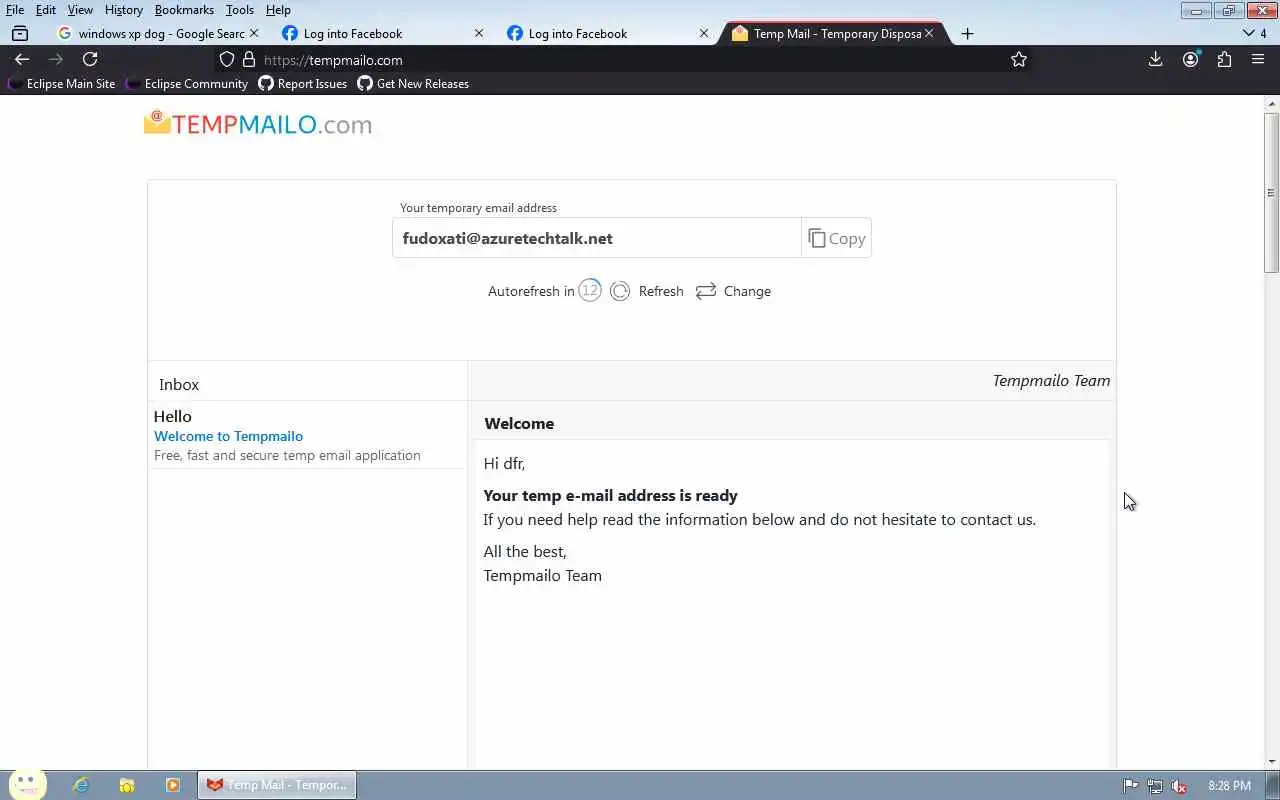
Task: Click the Start button smiley icon
Action: tap(27, 784)
